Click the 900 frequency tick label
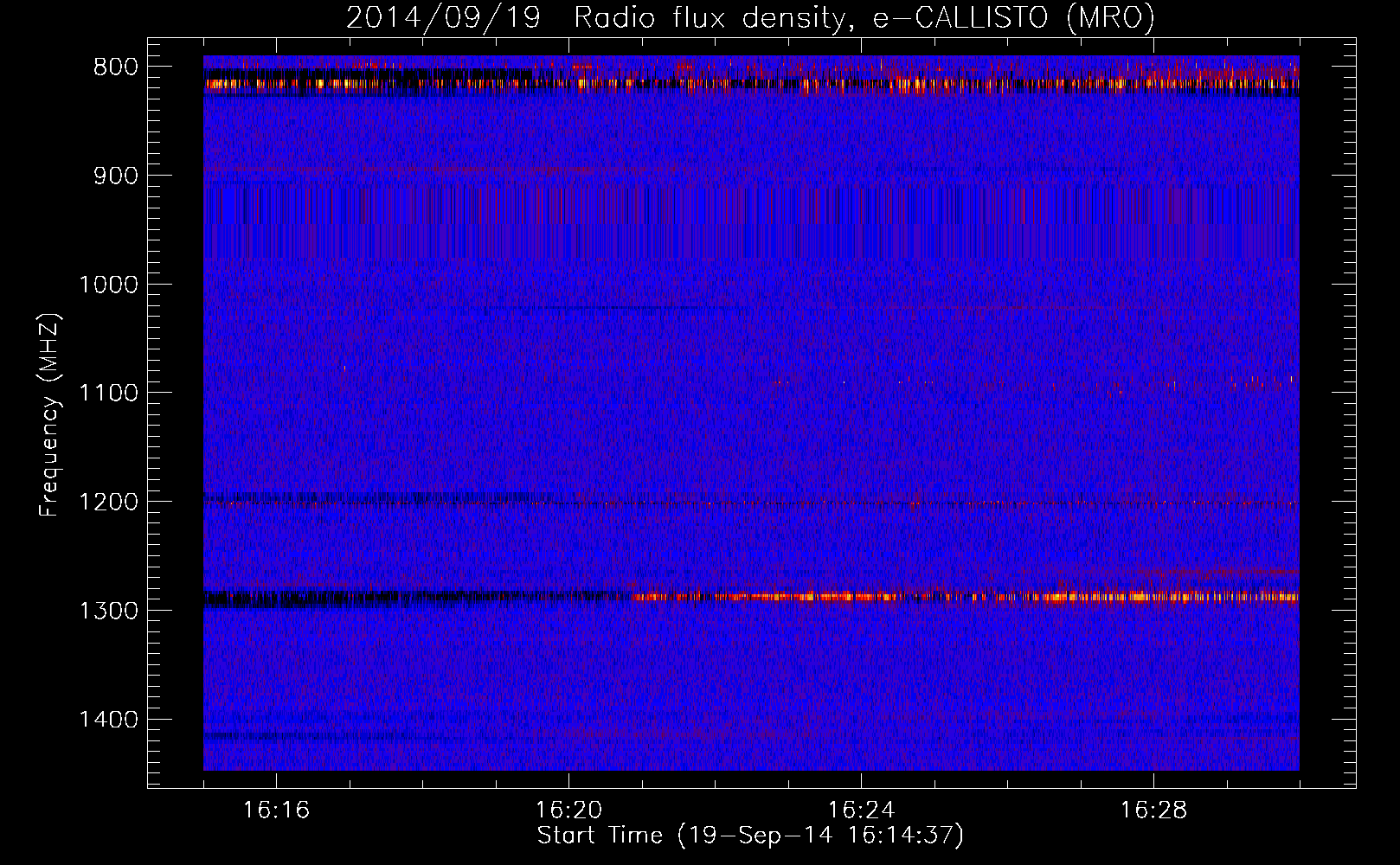Viewport: 1400px width, 865px height. click(x=115, y=176)
